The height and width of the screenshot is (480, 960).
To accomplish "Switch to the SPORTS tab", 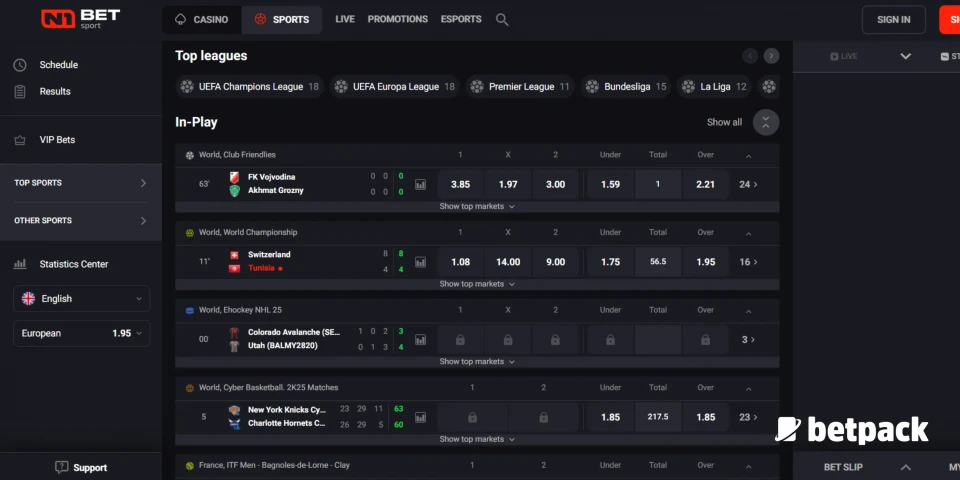I will 282,20.
